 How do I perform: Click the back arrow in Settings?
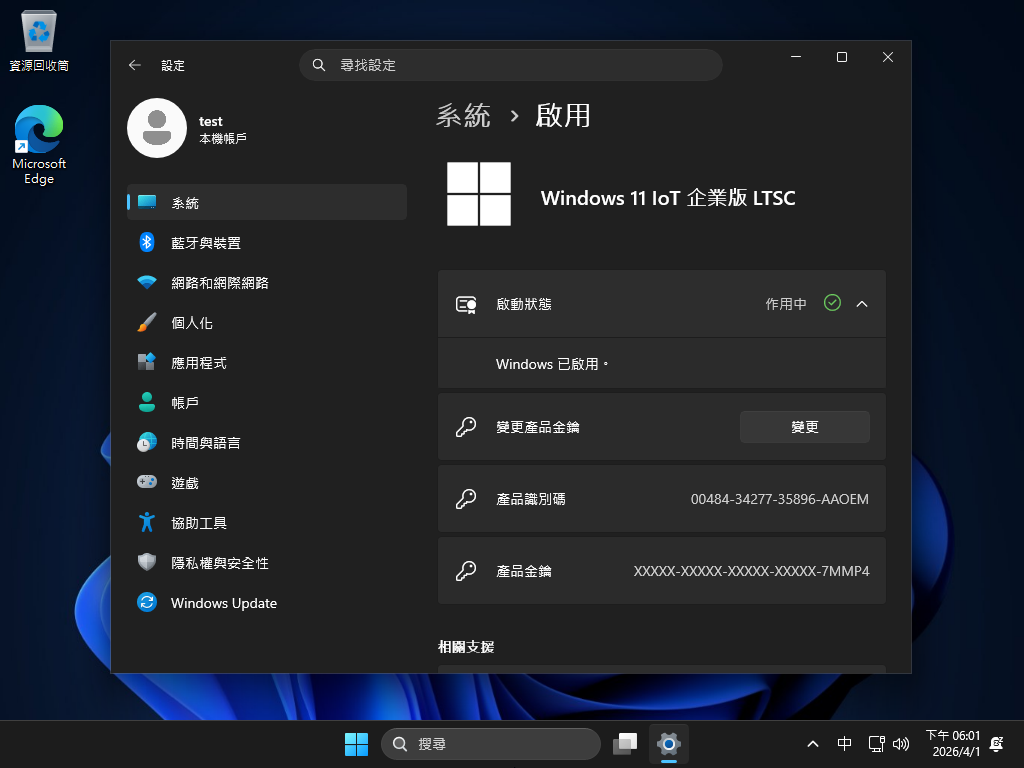[135, 65]
